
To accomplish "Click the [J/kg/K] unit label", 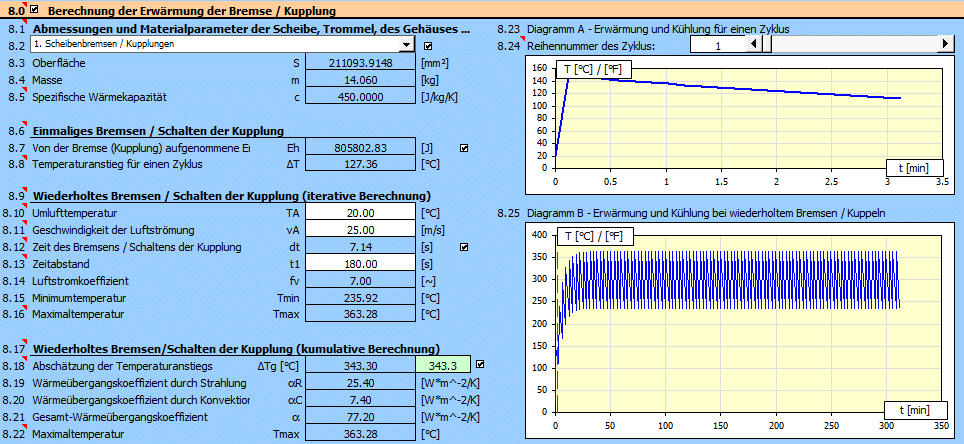I will [x=439, y=98].
